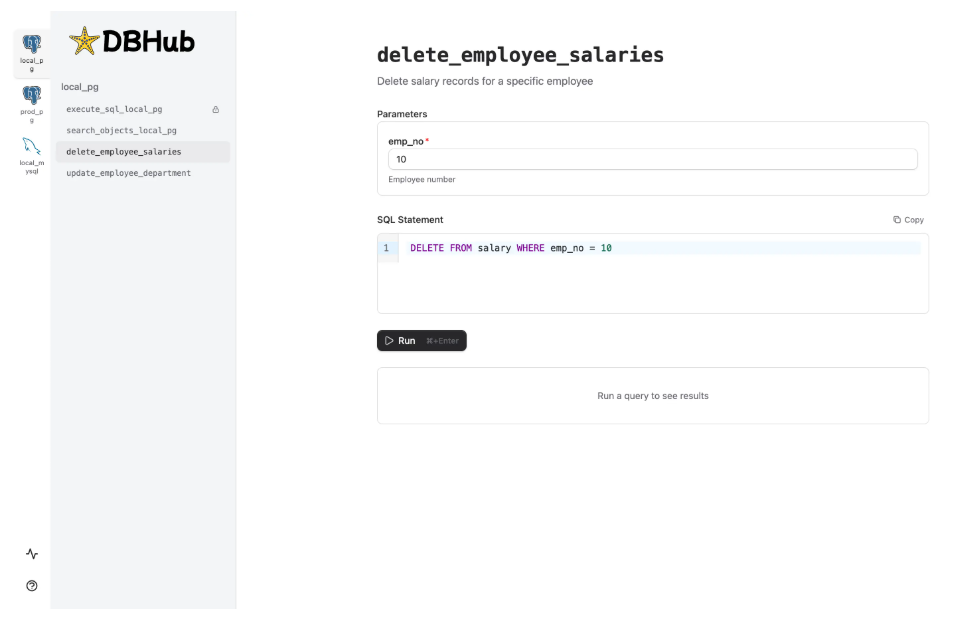
Task: Click the lock icon beside execute_sql_local_pg
Action: click(x=216, y=109)
